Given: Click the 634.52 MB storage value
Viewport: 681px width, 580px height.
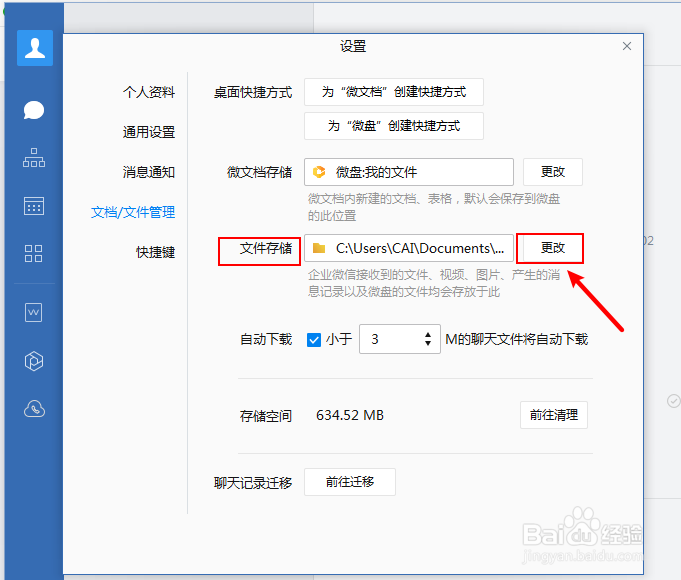Looking at the screenshot, I should tap(350, 415).
